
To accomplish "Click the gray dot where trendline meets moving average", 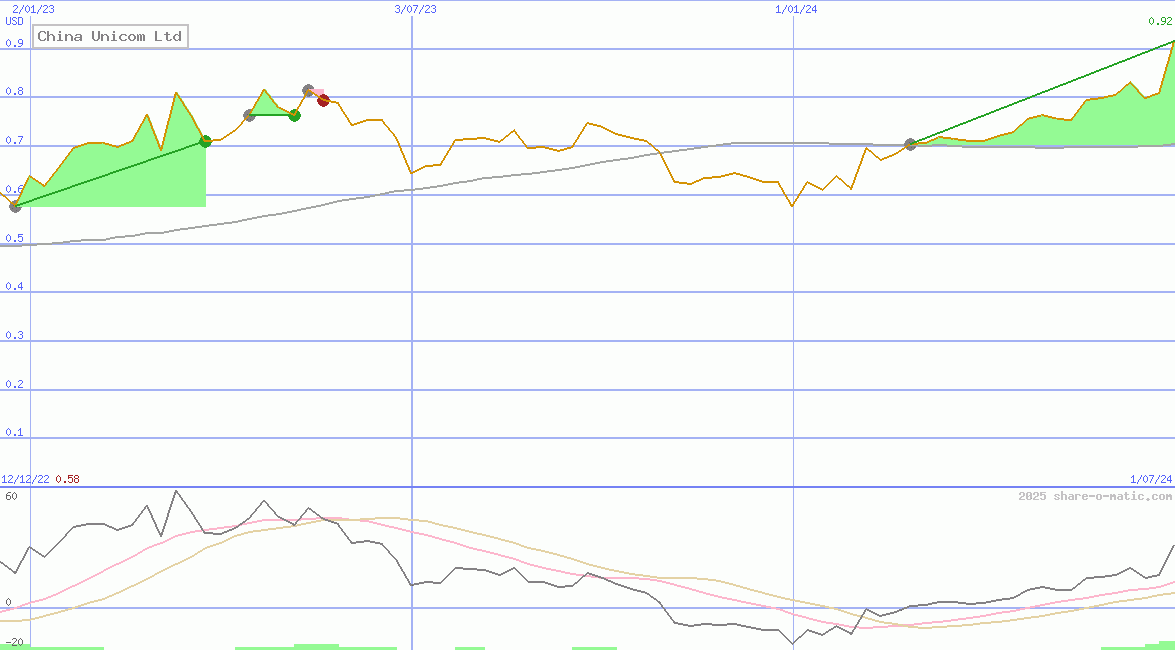I will pos(910,144).
